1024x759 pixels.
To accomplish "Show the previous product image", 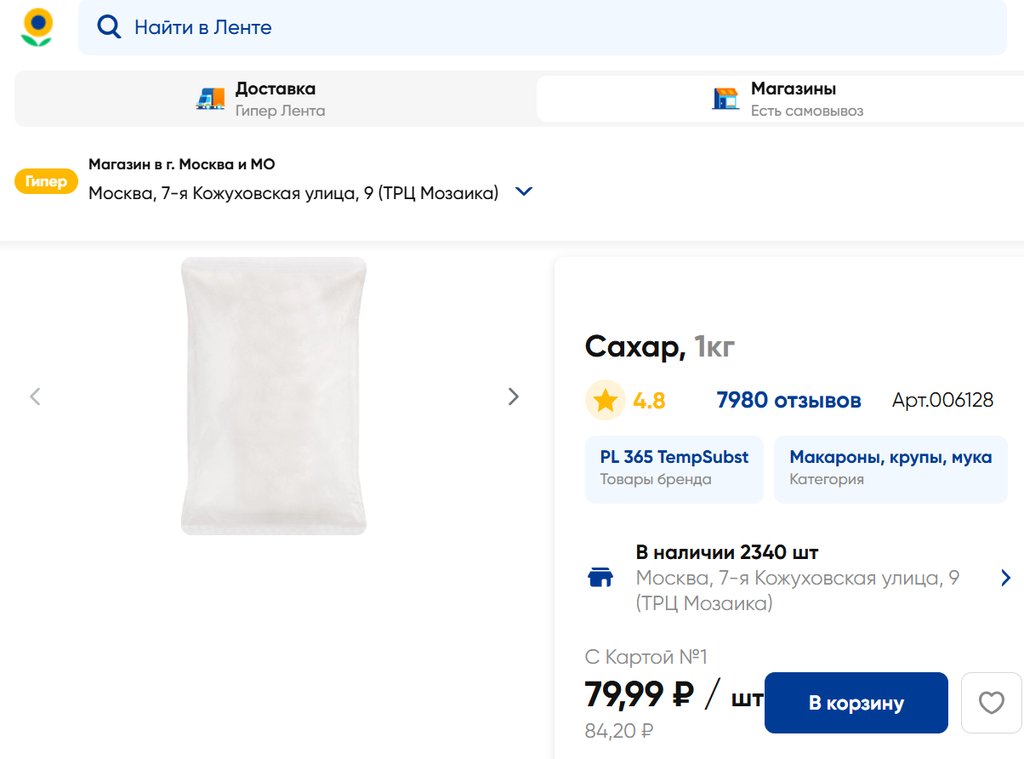I will click(35, 397).
